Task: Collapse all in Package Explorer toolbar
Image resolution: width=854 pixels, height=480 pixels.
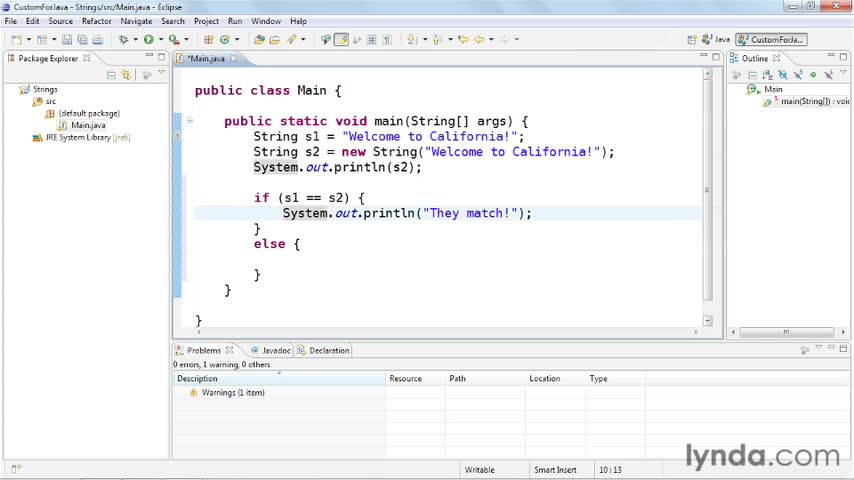Action: 111,75
